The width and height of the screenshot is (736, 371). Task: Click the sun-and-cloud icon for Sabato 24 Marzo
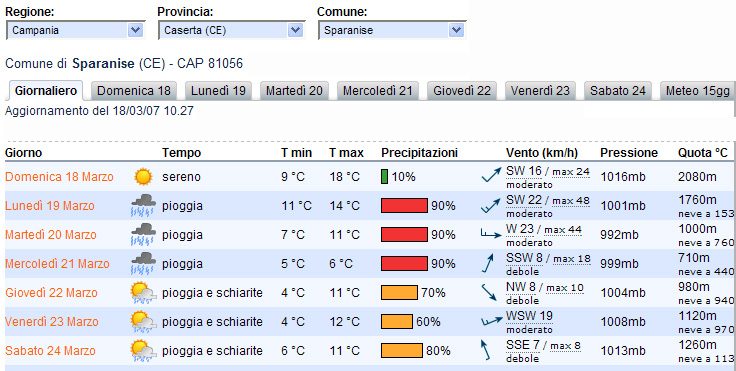pyautogui.click(x=143, y=351)
